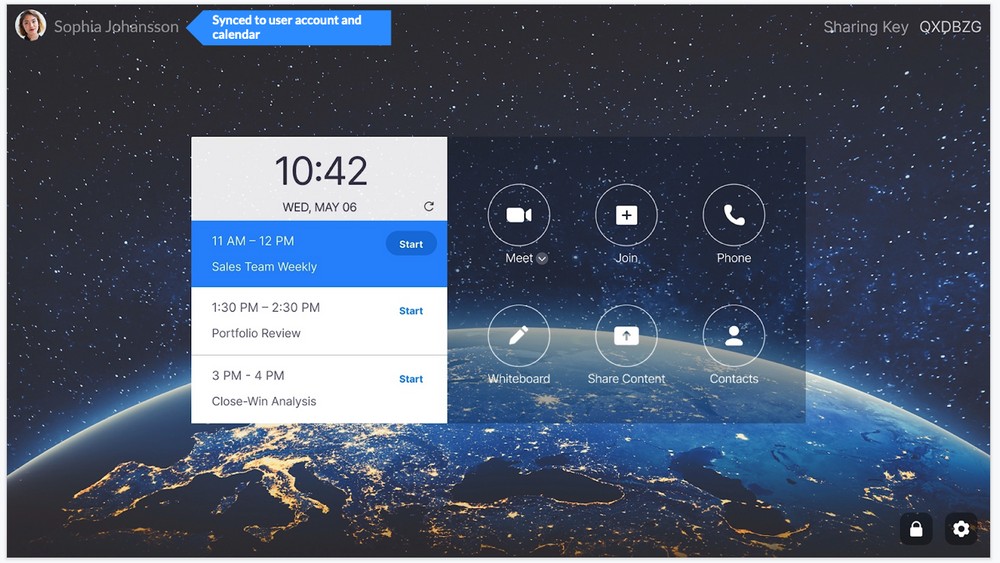This screenshot has height=563, width=1000.
Task: Open the Join meeting button
Action: tap(626, 215)
